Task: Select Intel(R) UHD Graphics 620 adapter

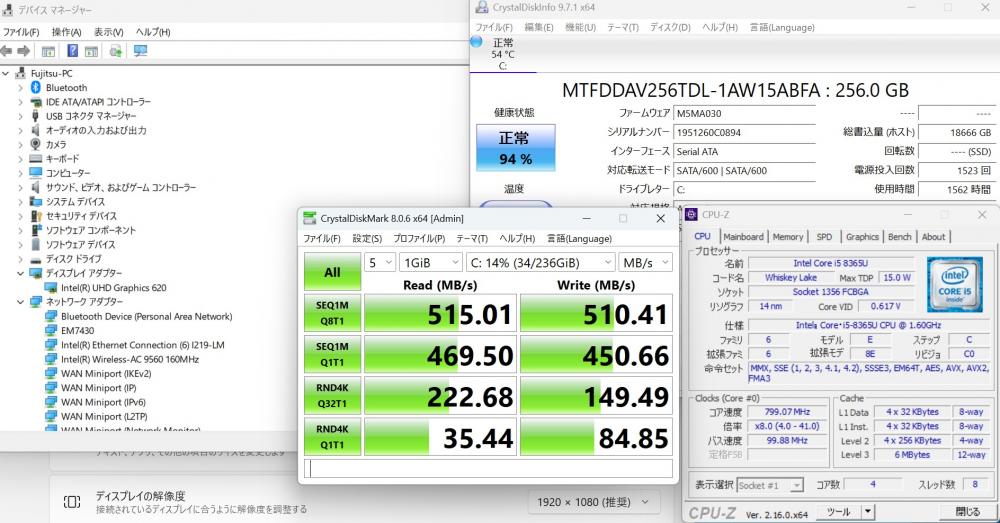Action: [x=114, y=288]
